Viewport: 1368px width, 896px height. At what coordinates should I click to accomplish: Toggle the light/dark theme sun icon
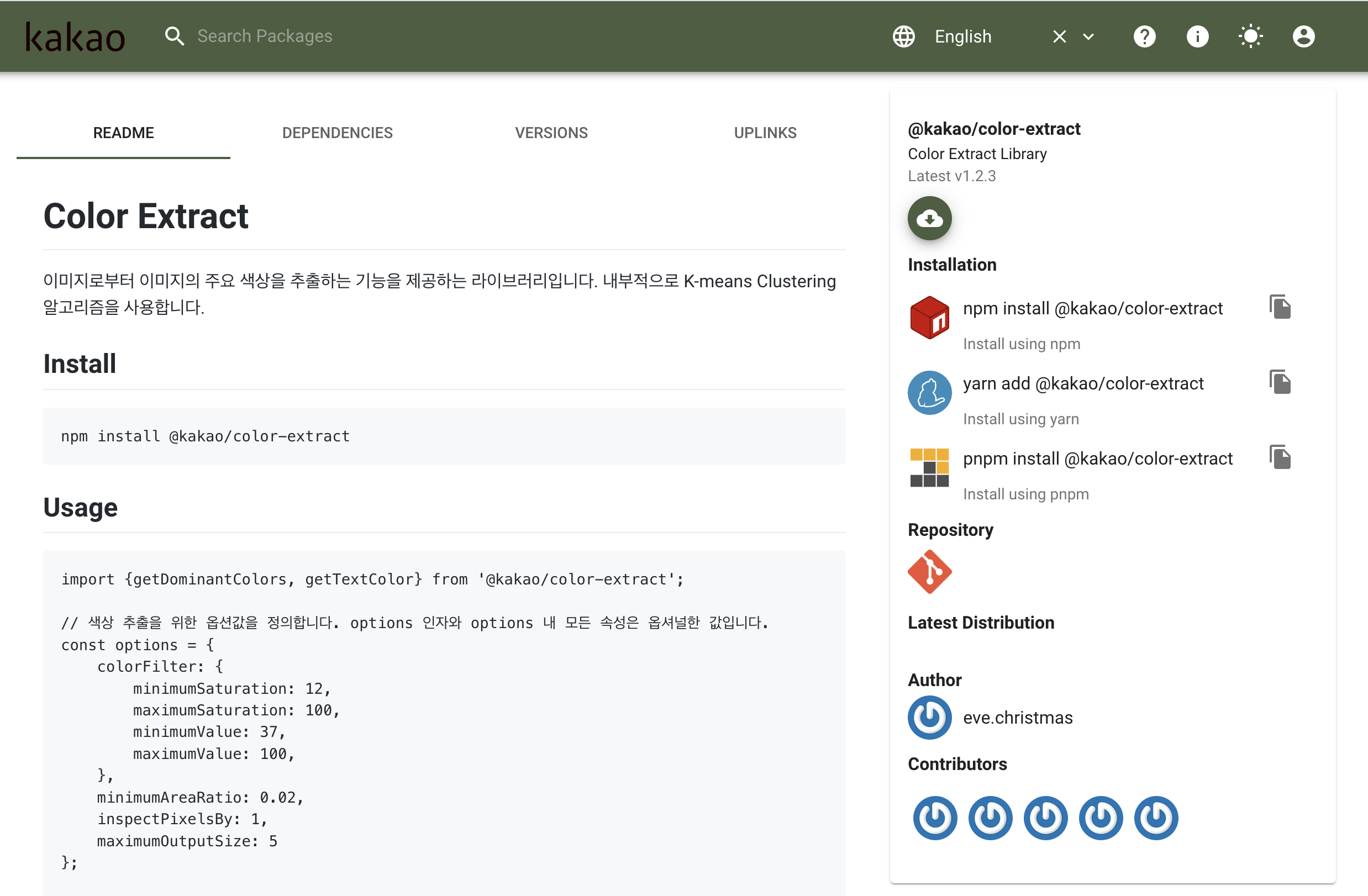tap(1250, 36)
